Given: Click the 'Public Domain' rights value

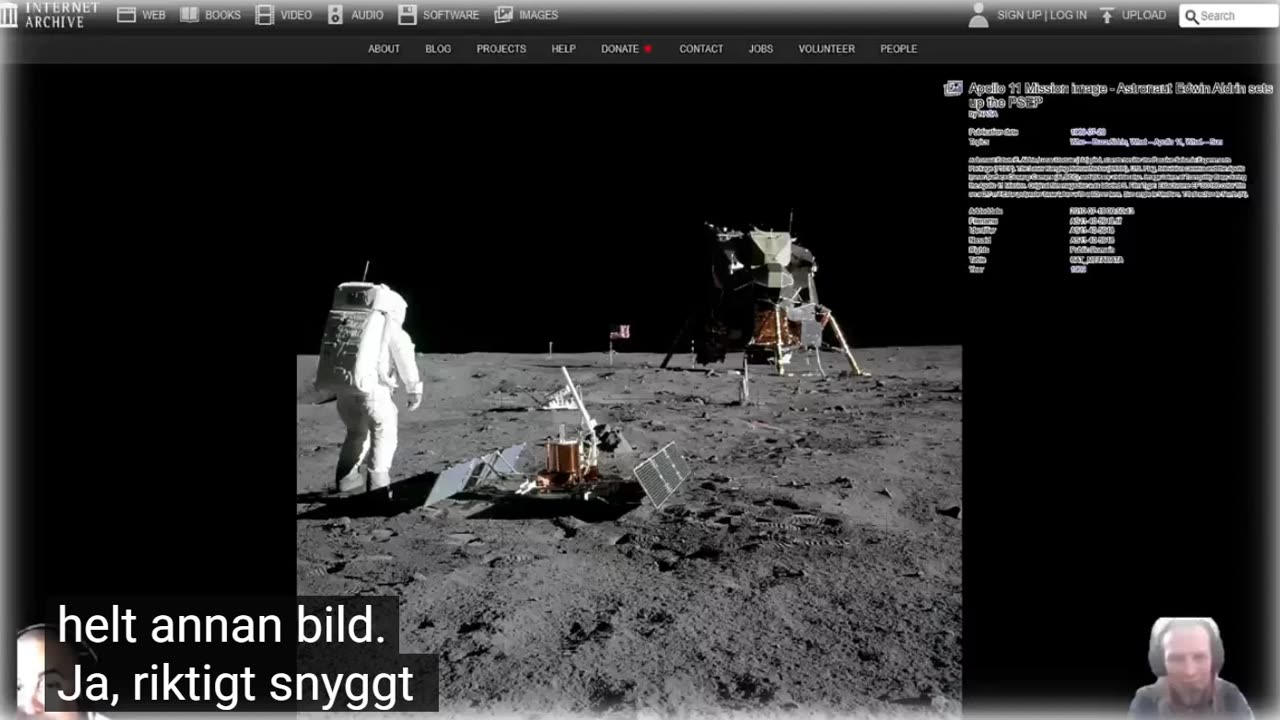Looking at the screenshot, I should click(1093, 250).
